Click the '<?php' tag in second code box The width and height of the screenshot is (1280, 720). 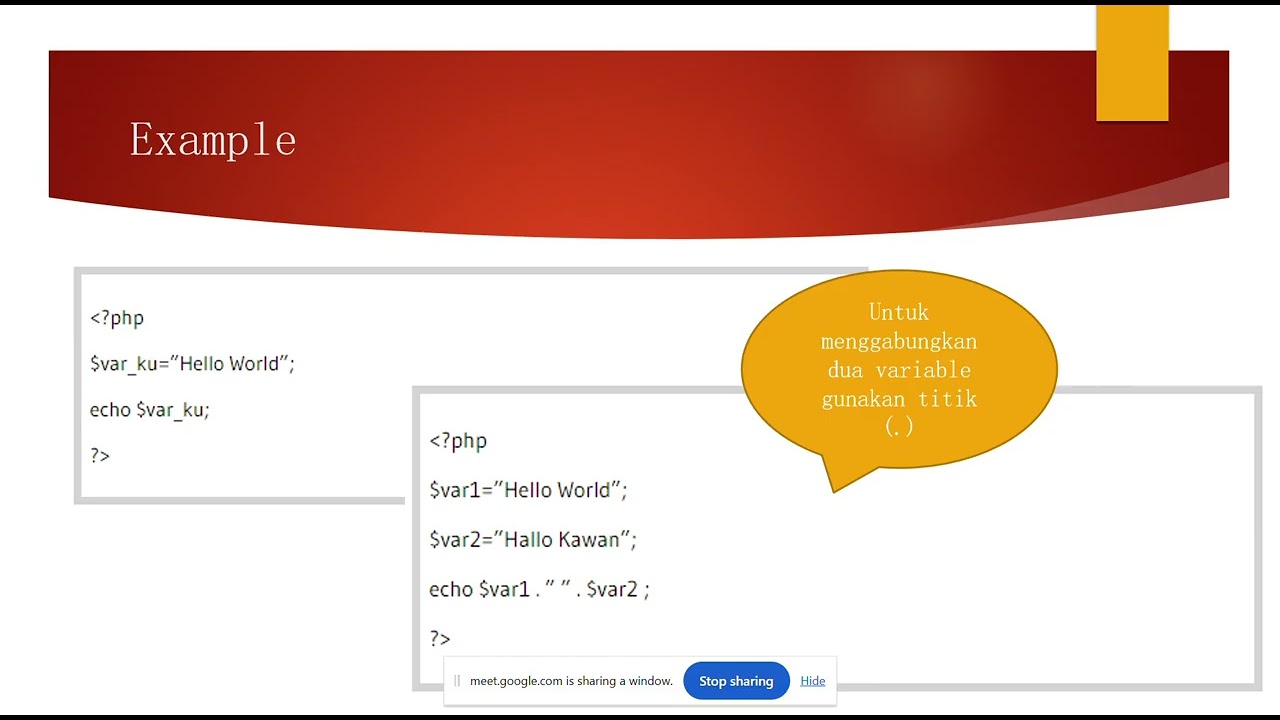tap(458, 441)
